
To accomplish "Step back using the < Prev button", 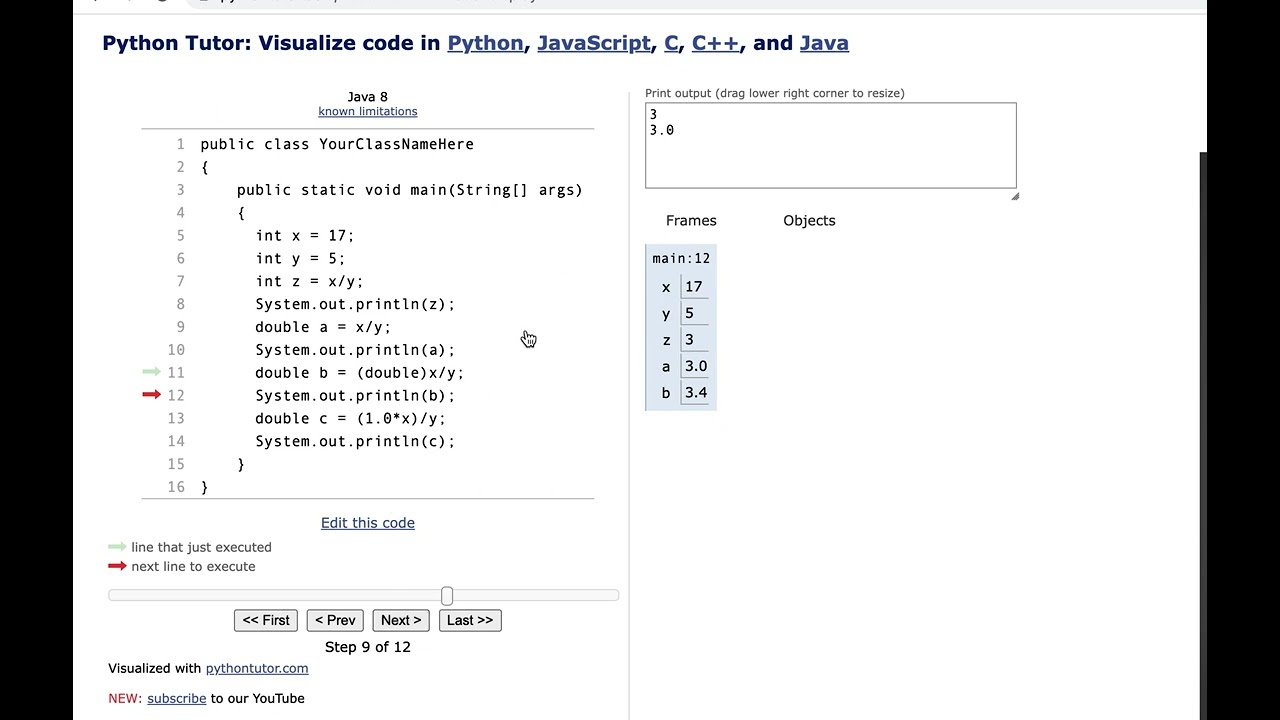I will click(x=335, y=620).
